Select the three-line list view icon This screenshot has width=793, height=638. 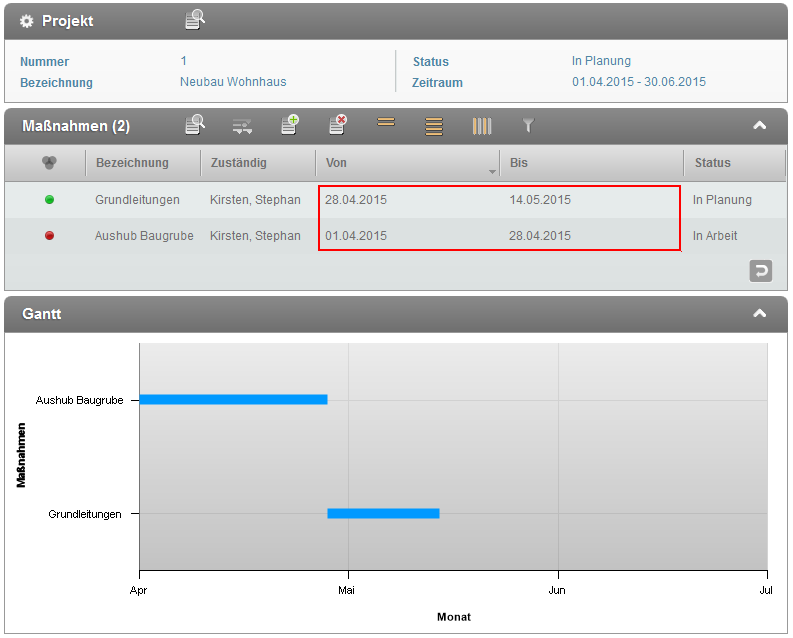tap(434, 126)
